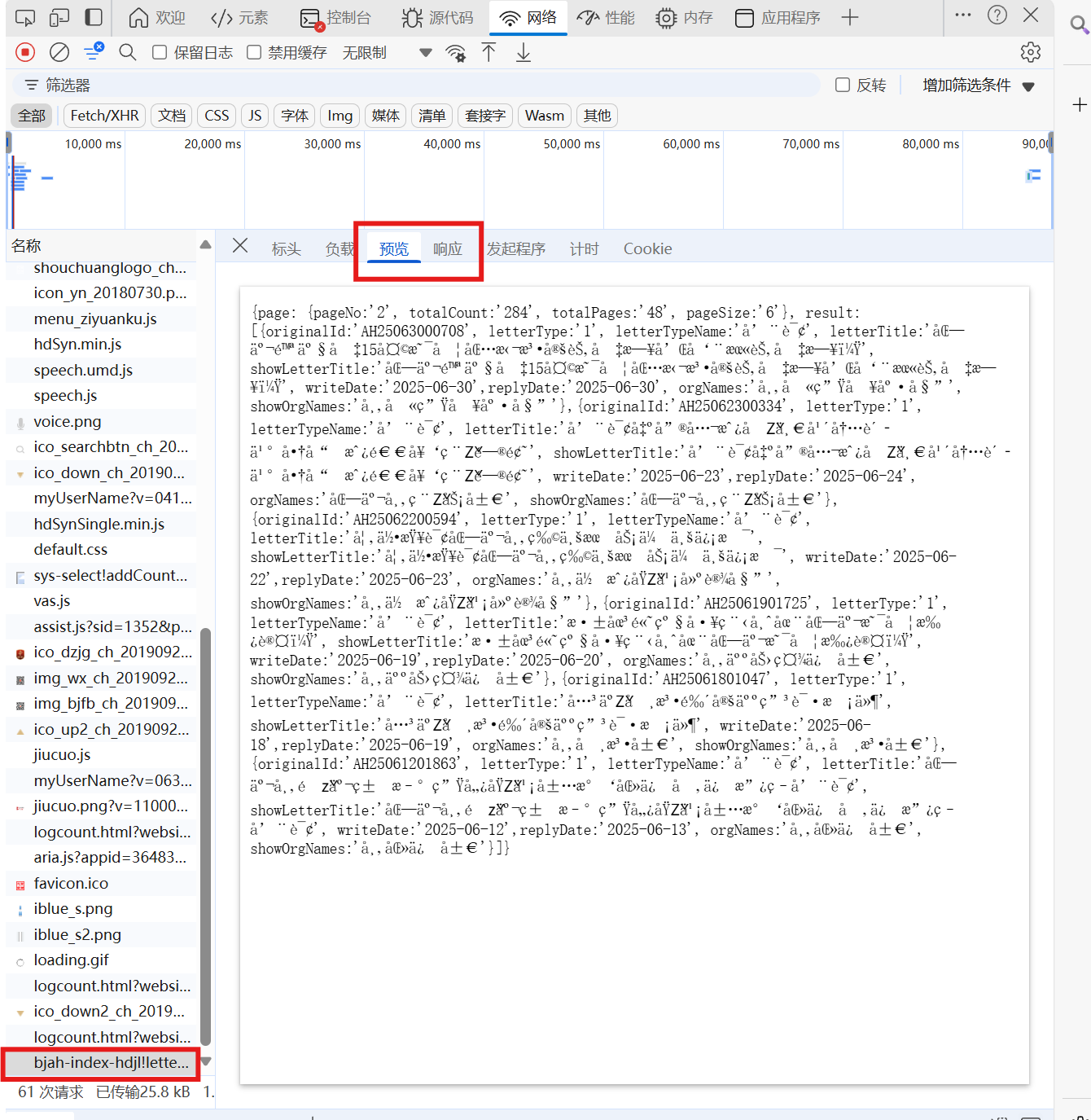
Task: Select loading.gif request row
Action: coord(101,960)
